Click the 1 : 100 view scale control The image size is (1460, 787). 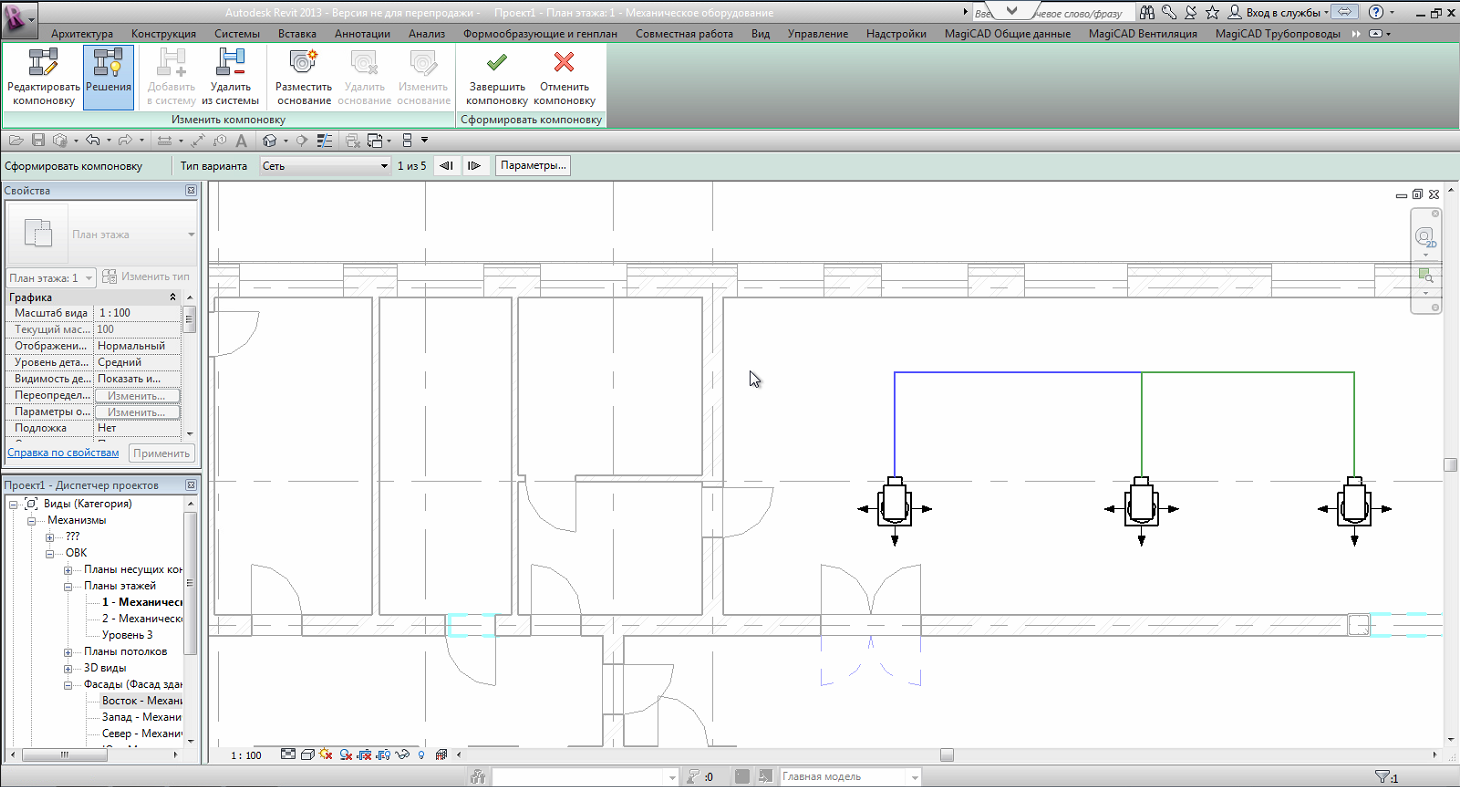246,755
